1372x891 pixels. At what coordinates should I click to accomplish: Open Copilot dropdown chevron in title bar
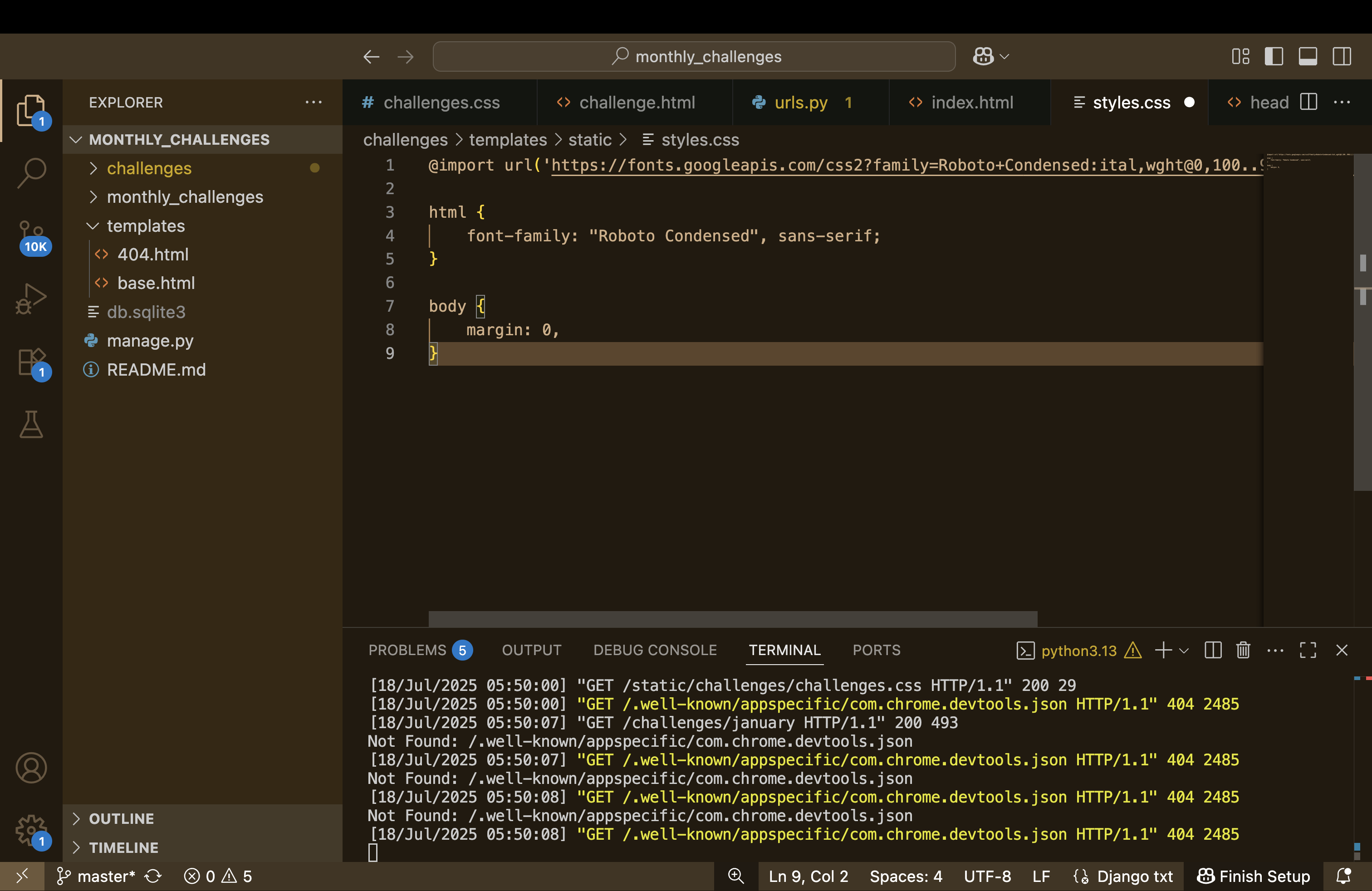point(1004,56)
